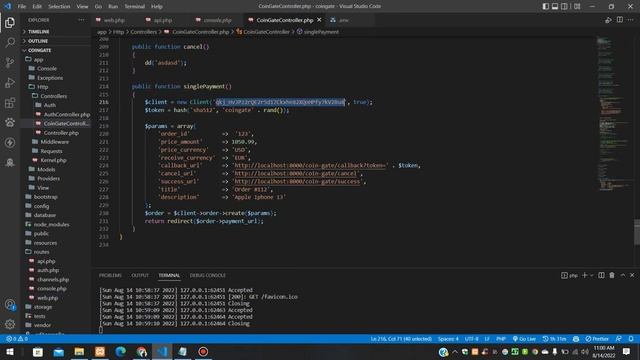Image resolution: width=640 pixels, height=360 pixels.
Task: Open terminal launch profile dropdown arrow
Action: tap(591, 275)
